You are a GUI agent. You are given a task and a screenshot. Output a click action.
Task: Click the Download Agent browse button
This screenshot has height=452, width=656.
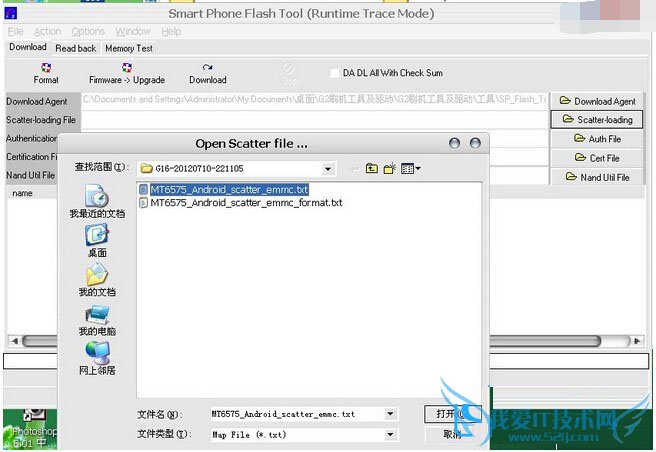click(x=597, y=101)
